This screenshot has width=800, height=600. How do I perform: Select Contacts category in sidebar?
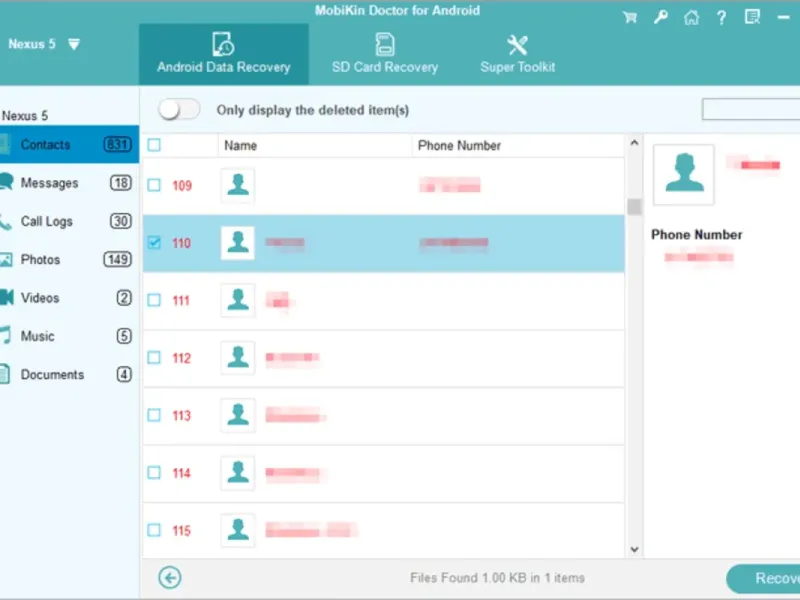(69, 144)
